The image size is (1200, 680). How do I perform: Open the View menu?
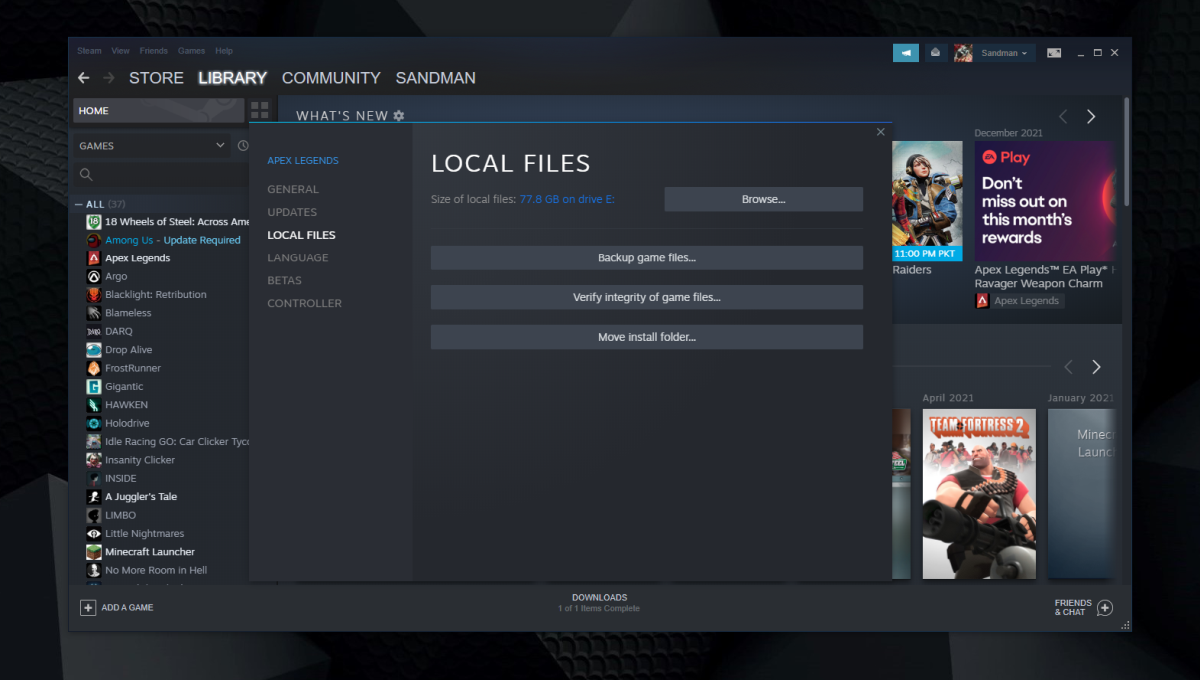(x=121, y=51)
